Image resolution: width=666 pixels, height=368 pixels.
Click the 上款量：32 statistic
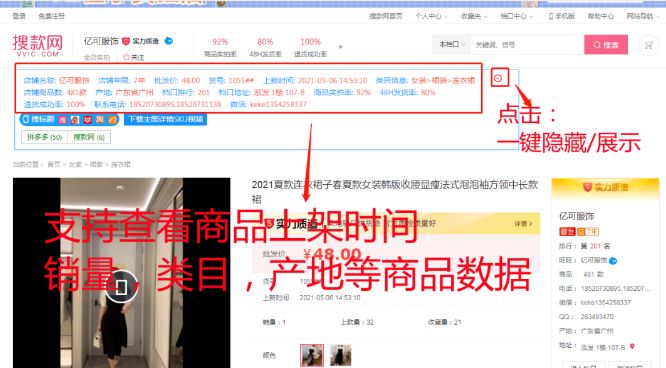pos(357,322)
